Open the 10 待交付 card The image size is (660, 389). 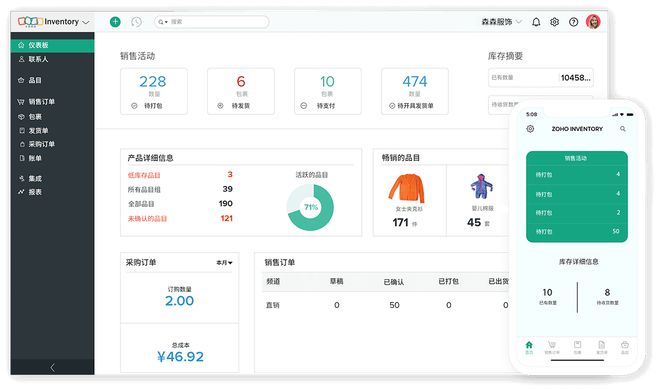click(x=327, y=91)
